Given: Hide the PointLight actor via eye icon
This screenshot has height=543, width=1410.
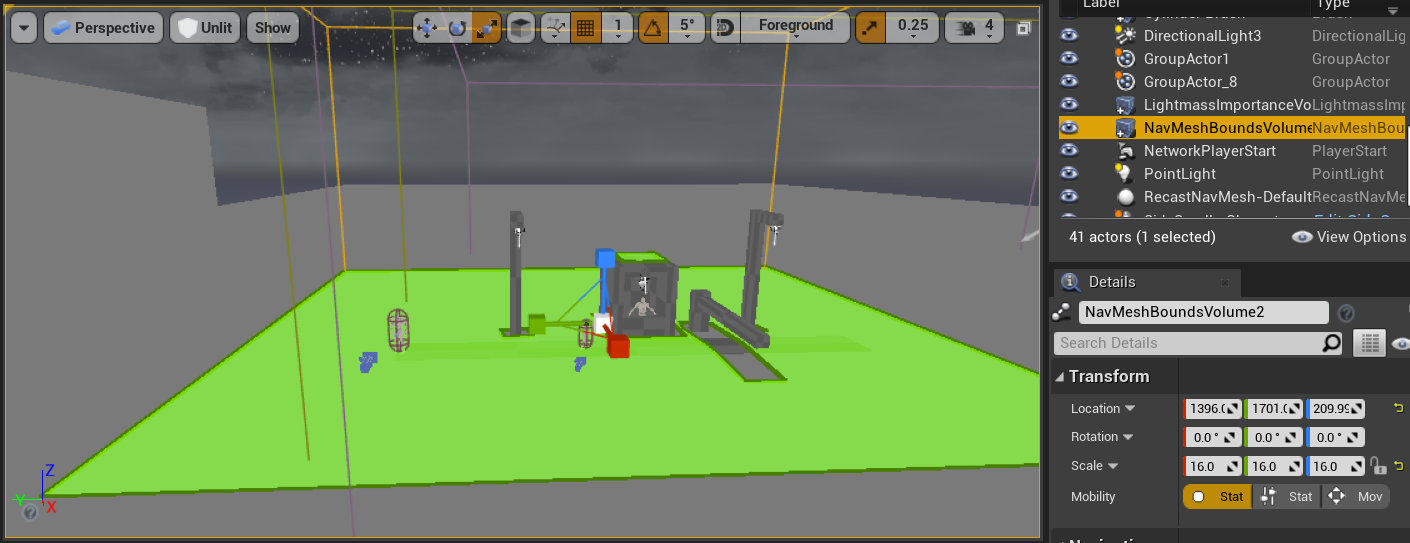Looking at the screenshot, I should tap(1070, 174).
